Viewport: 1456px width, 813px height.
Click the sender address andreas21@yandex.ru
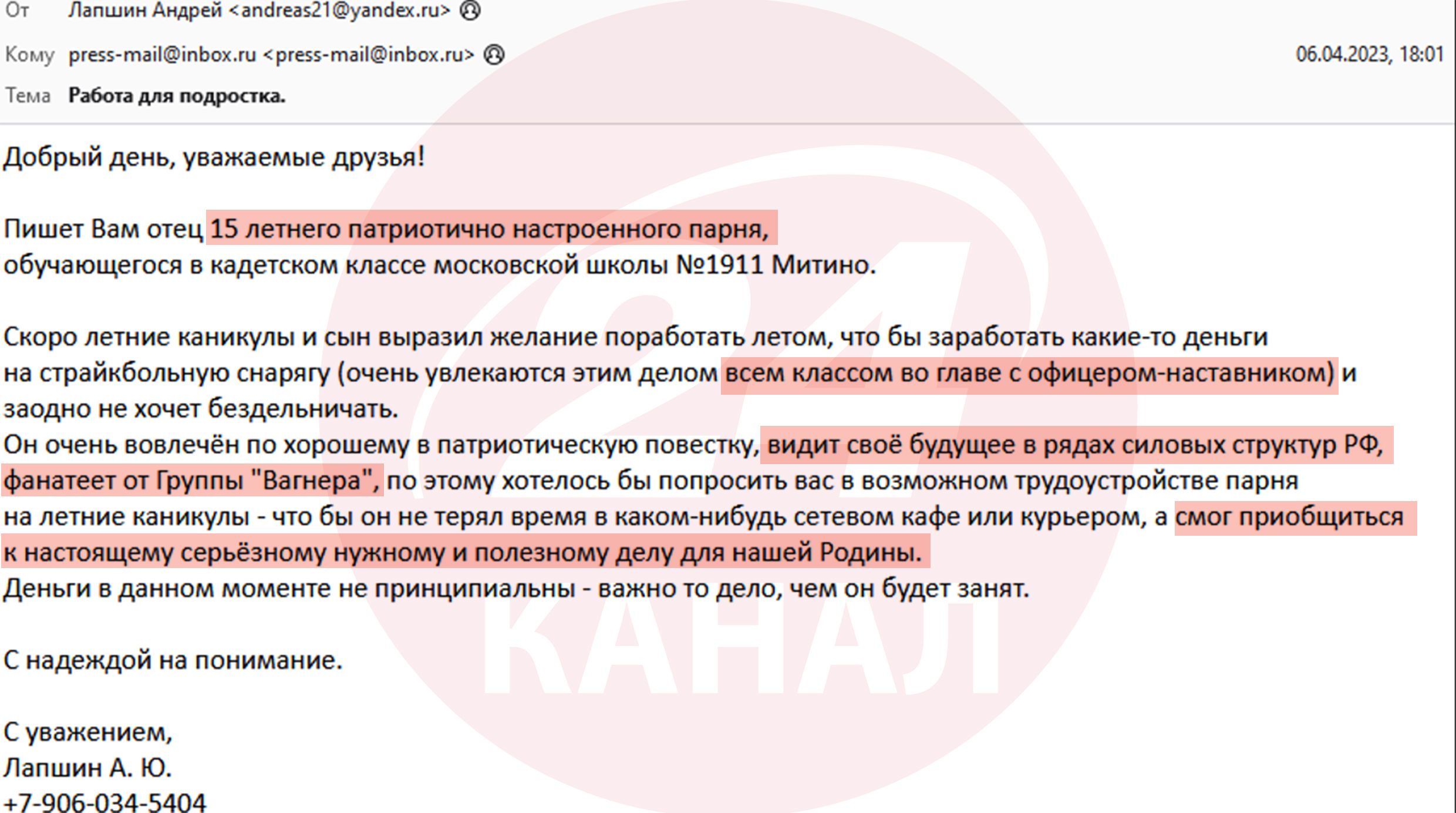339,11
